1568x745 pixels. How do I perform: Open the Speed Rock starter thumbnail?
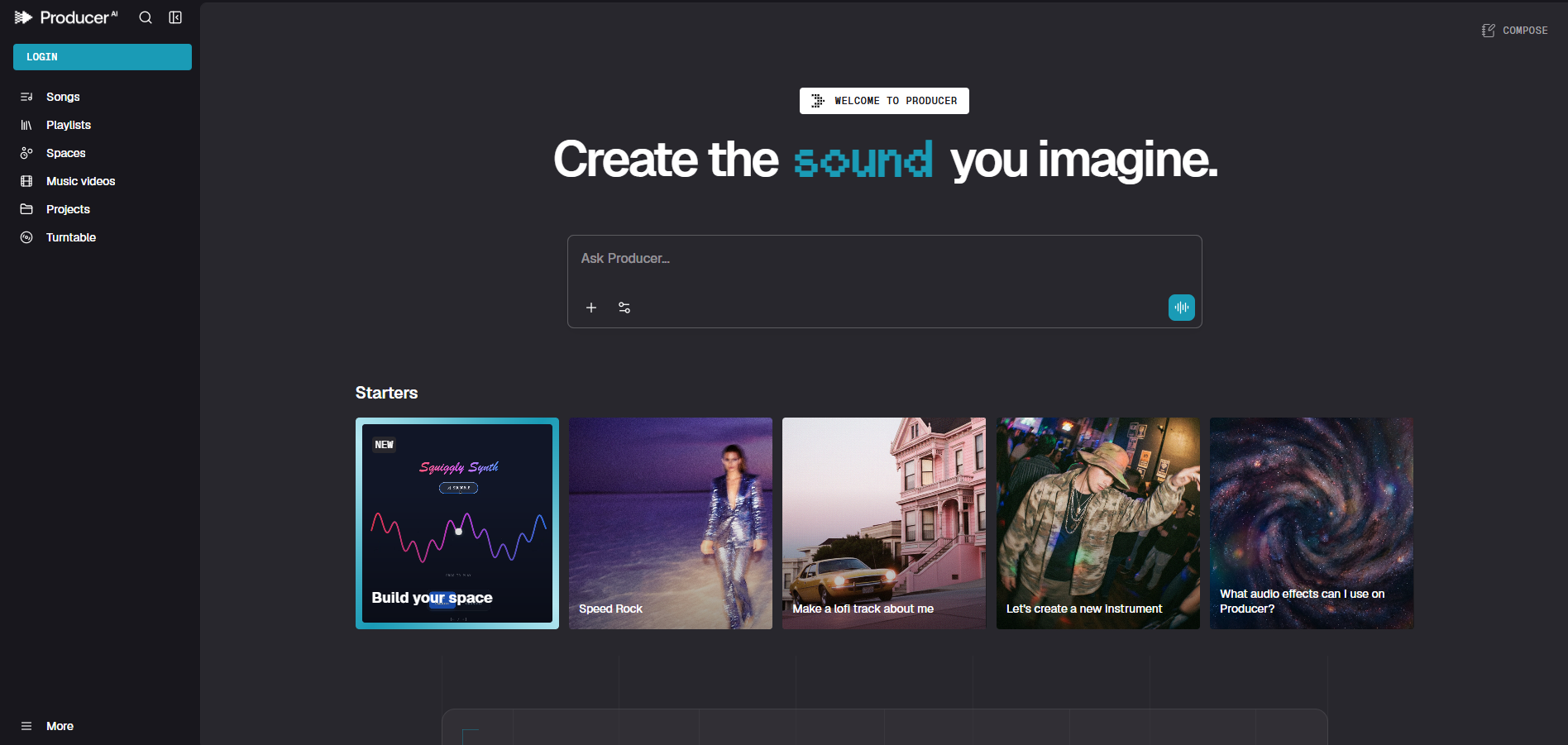pyautogui.click(x=670, y=523)
